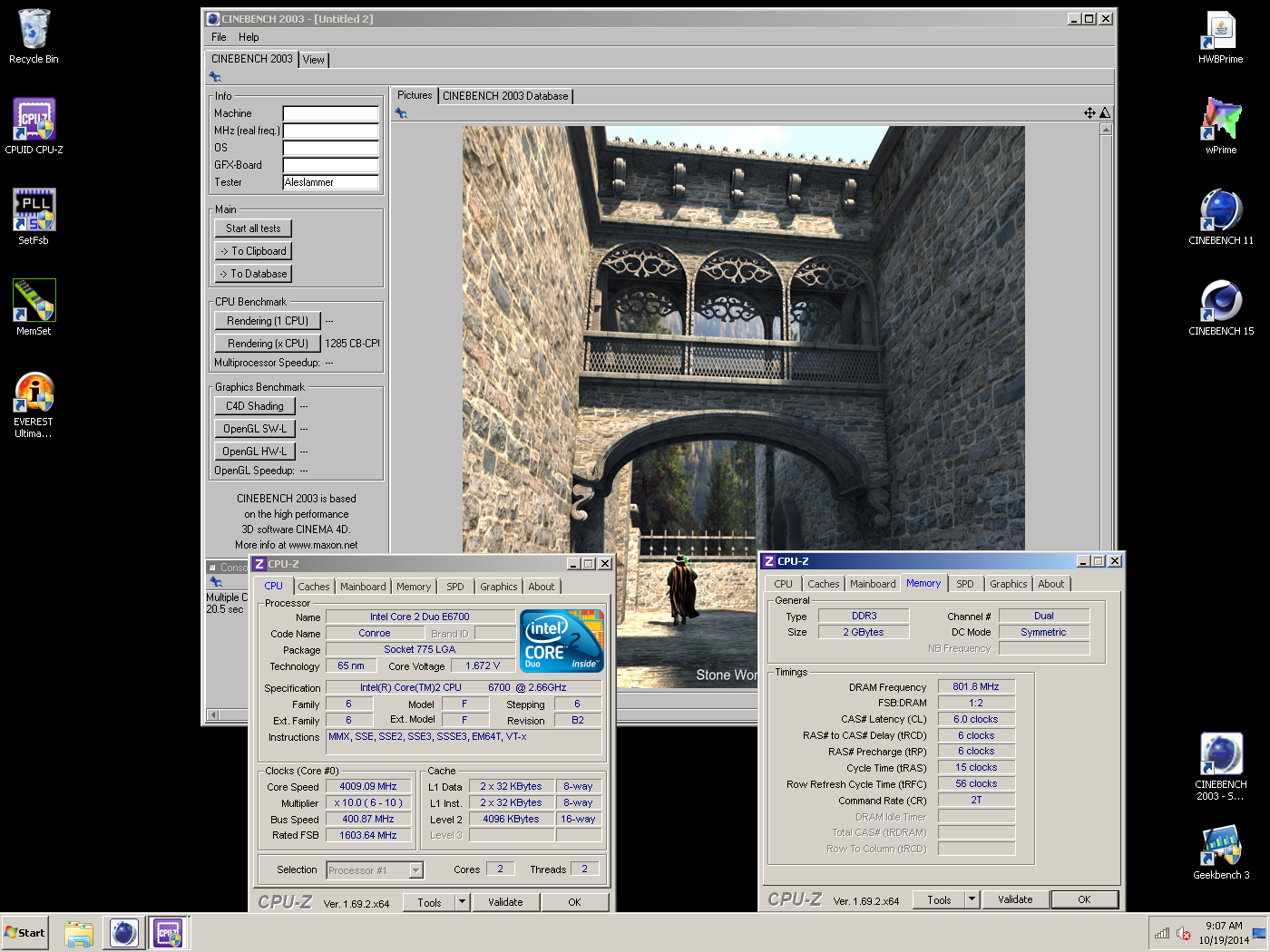This screenshot has height=952, width=1270.
Task: Open Caches tab in left CPU-Z window
Action: click(x=314, y=587)
